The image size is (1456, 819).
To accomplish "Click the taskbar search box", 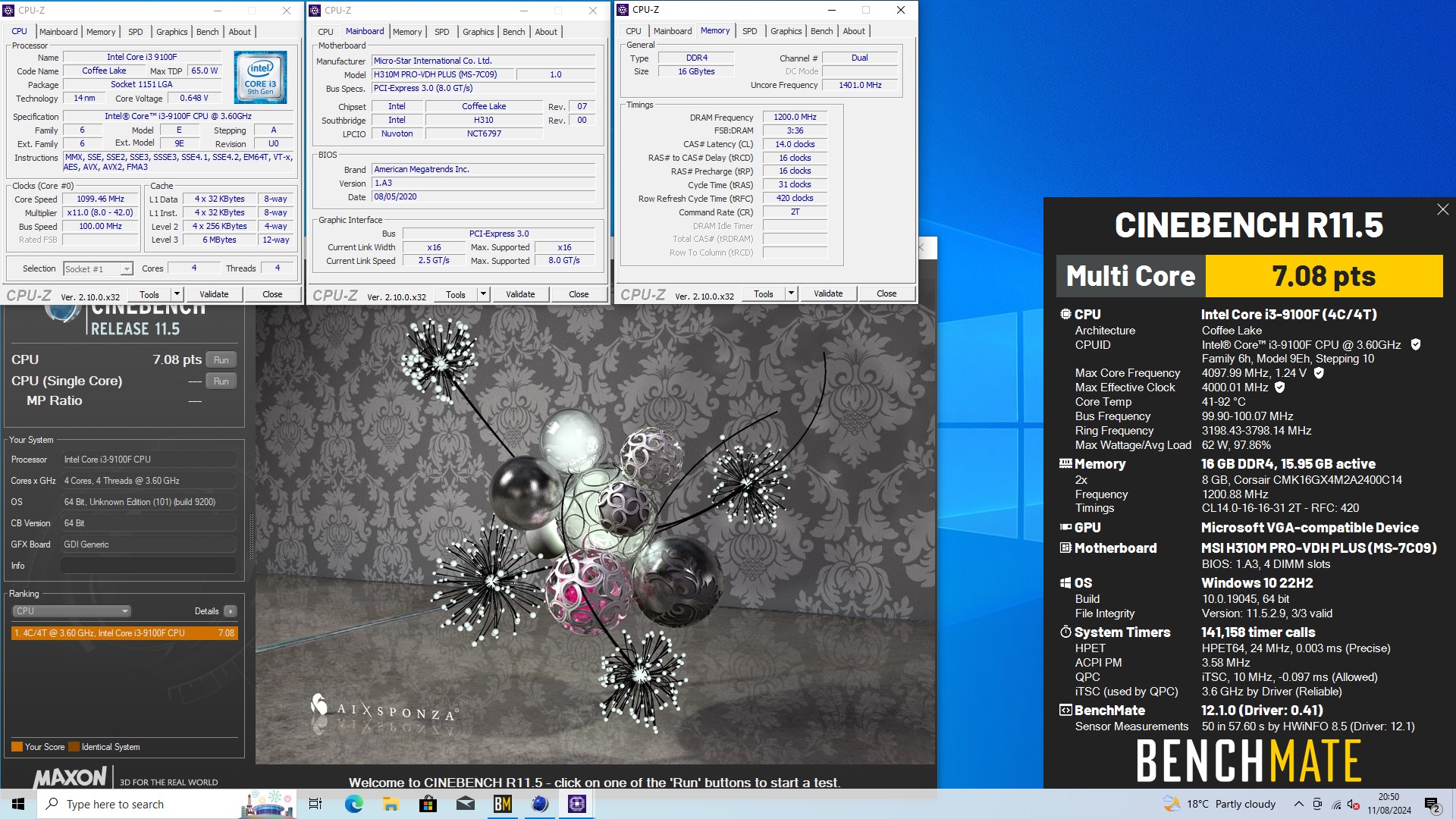I will point(165,804).
